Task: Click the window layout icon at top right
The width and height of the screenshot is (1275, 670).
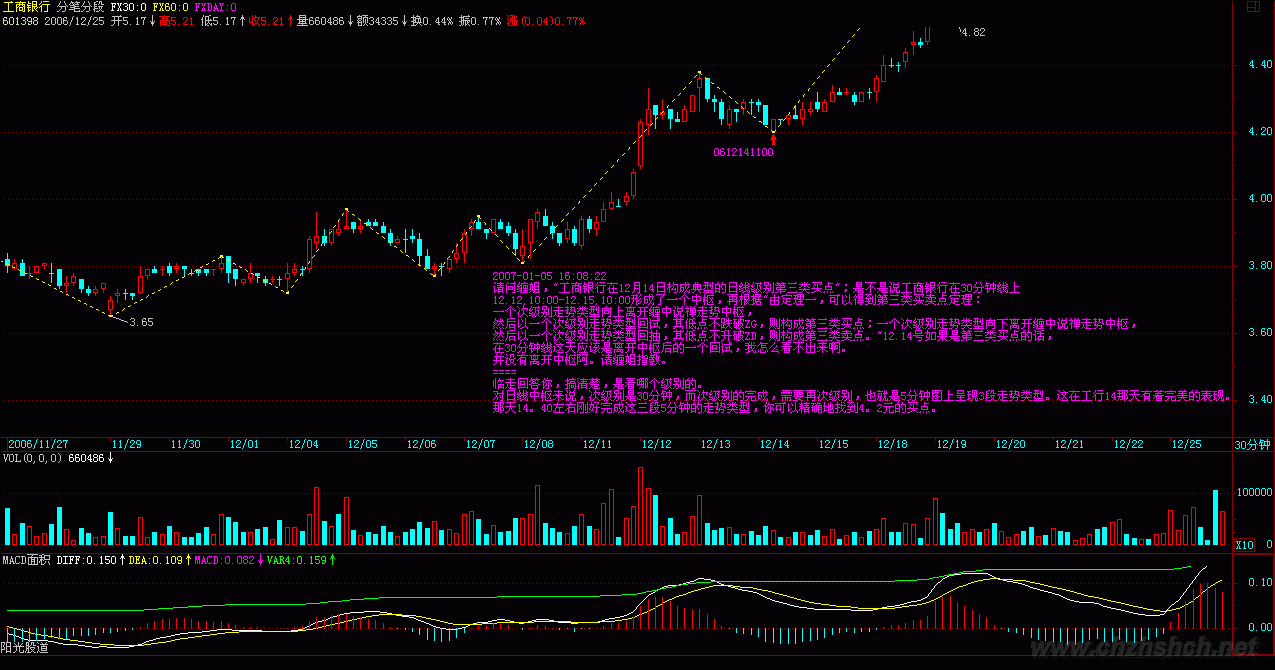Action: tap(1252, 7)
